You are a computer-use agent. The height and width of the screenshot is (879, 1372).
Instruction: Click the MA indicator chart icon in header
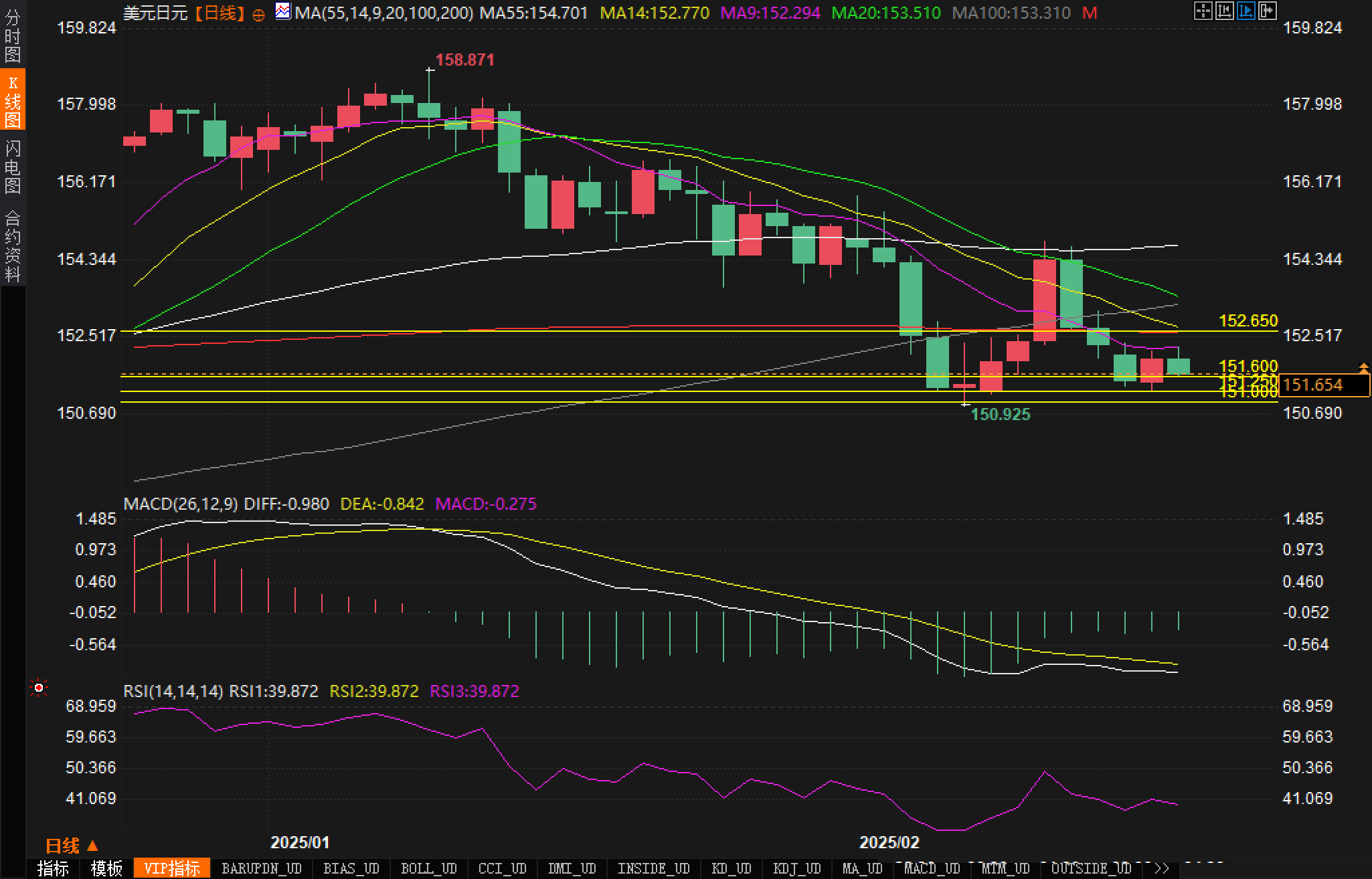click(283, 11)
